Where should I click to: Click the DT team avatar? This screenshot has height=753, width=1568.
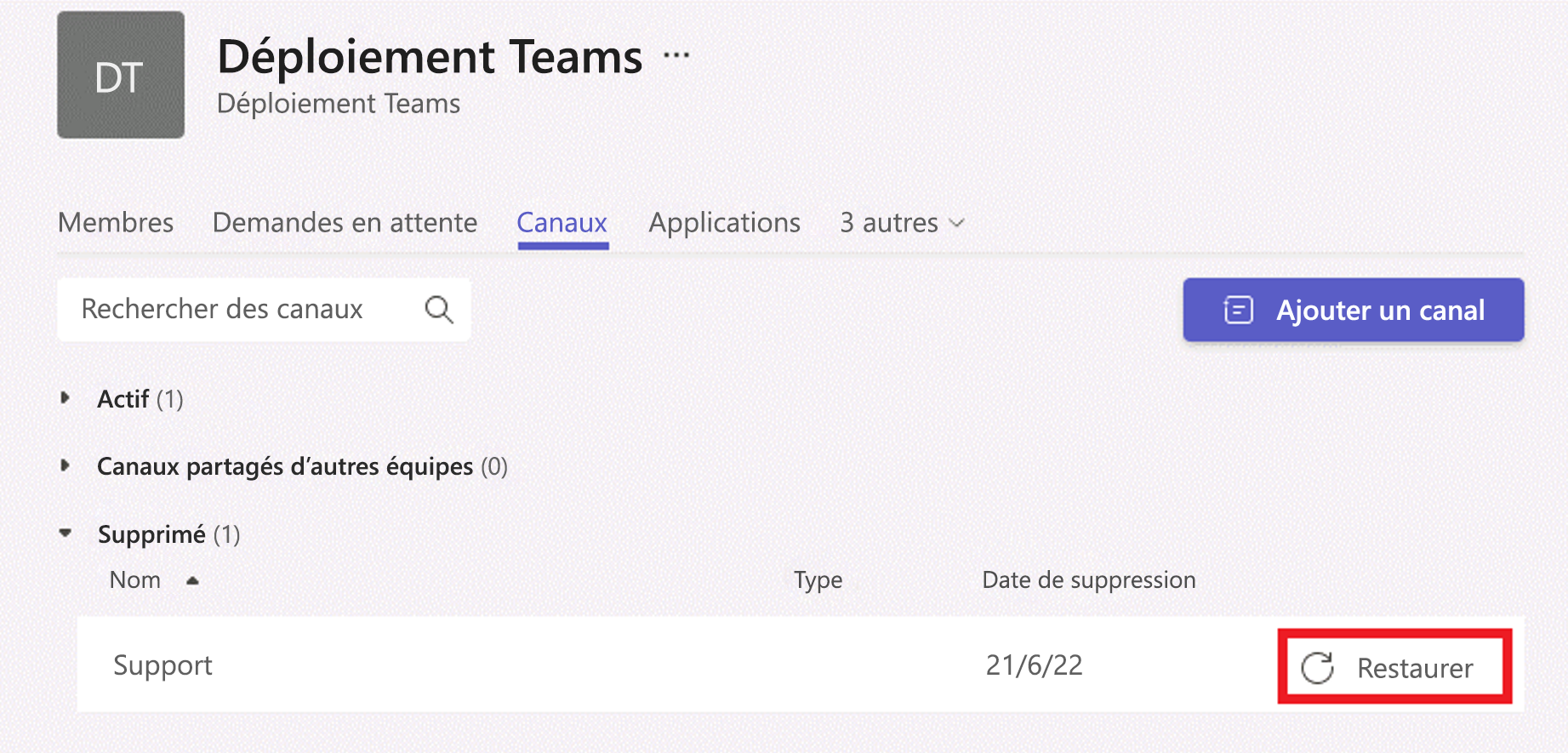[x=121, y=75]
